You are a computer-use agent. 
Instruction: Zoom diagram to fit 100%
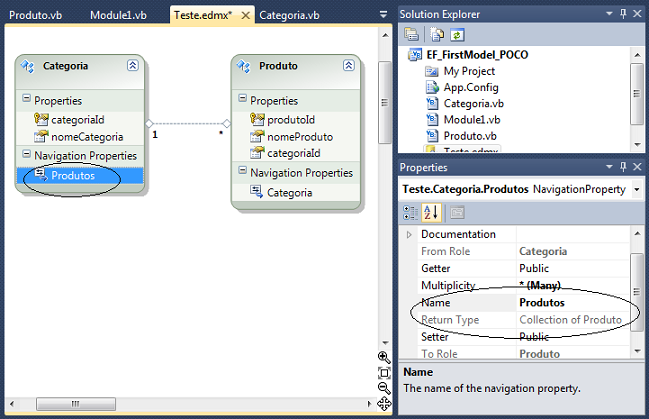[384, 373]
